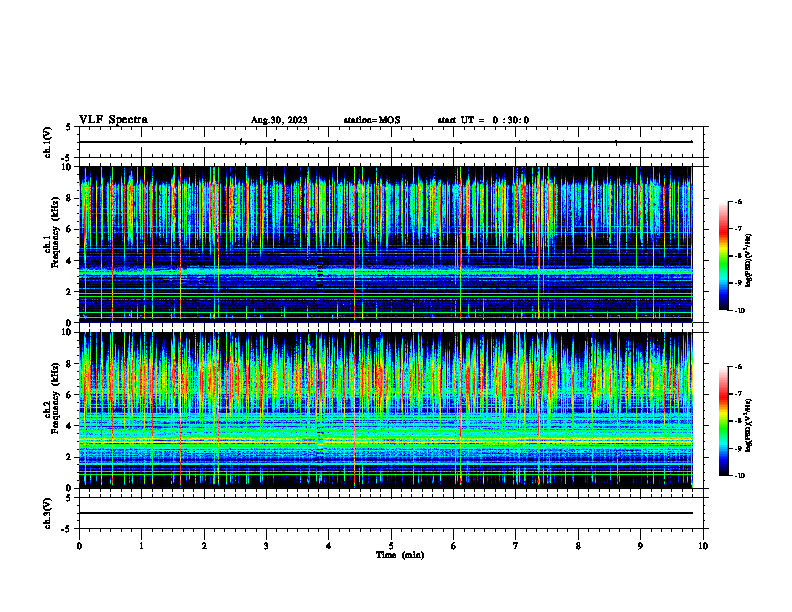The height and width of the screenshot is (612, 792).
Task: Click the time axis tick label "7"
Action: [x=516, y=546]
